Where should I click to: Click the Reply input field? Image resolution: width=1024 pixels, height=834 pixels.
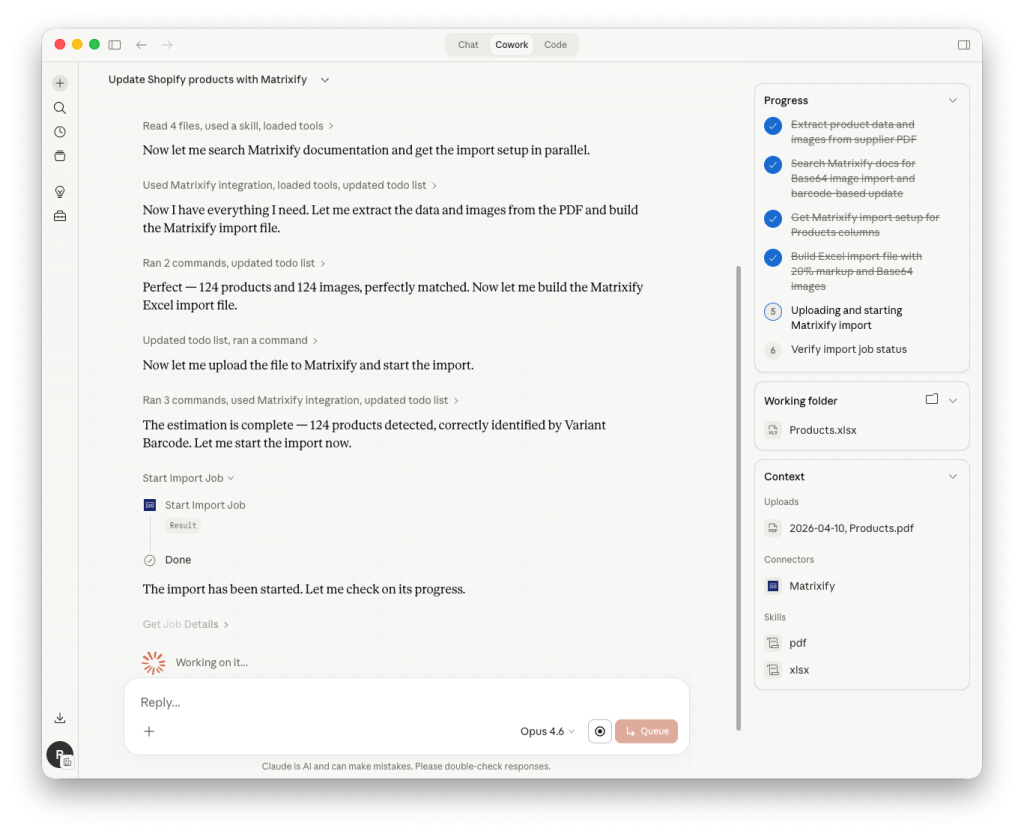click(300, 702)
